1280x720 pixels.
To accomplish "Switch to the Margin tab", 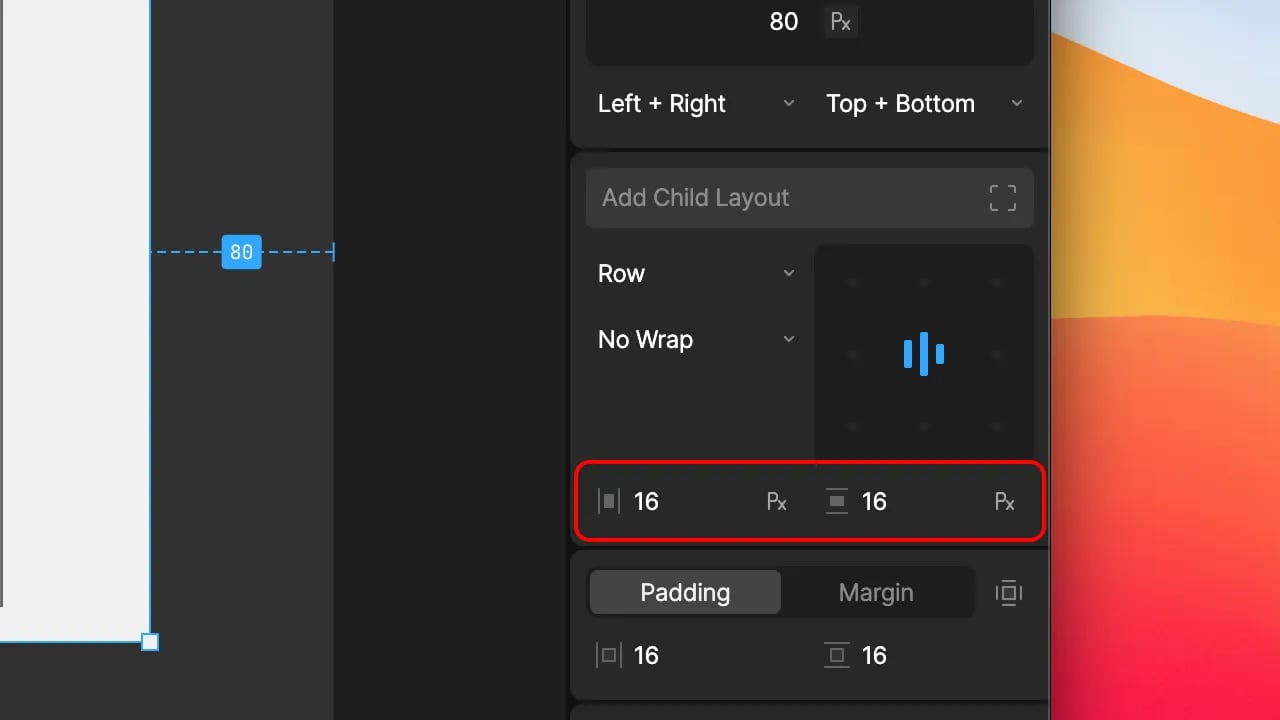I will pyautogui.click(x=876, y=592).
